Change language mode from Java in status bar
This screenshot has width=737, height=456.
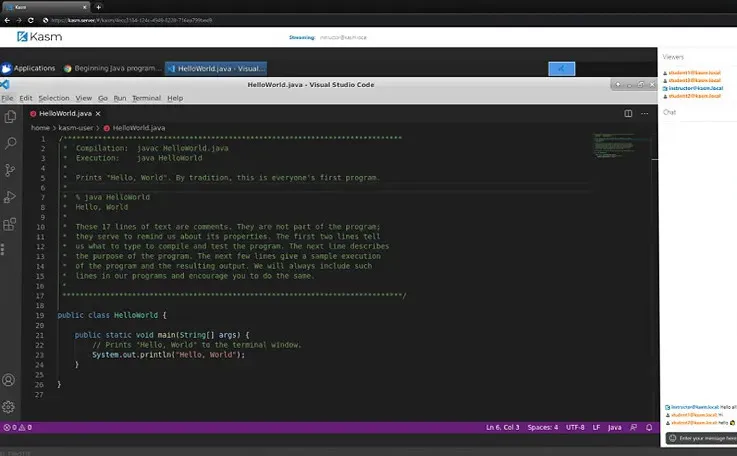pyautogui.click(x=614, y=427)
